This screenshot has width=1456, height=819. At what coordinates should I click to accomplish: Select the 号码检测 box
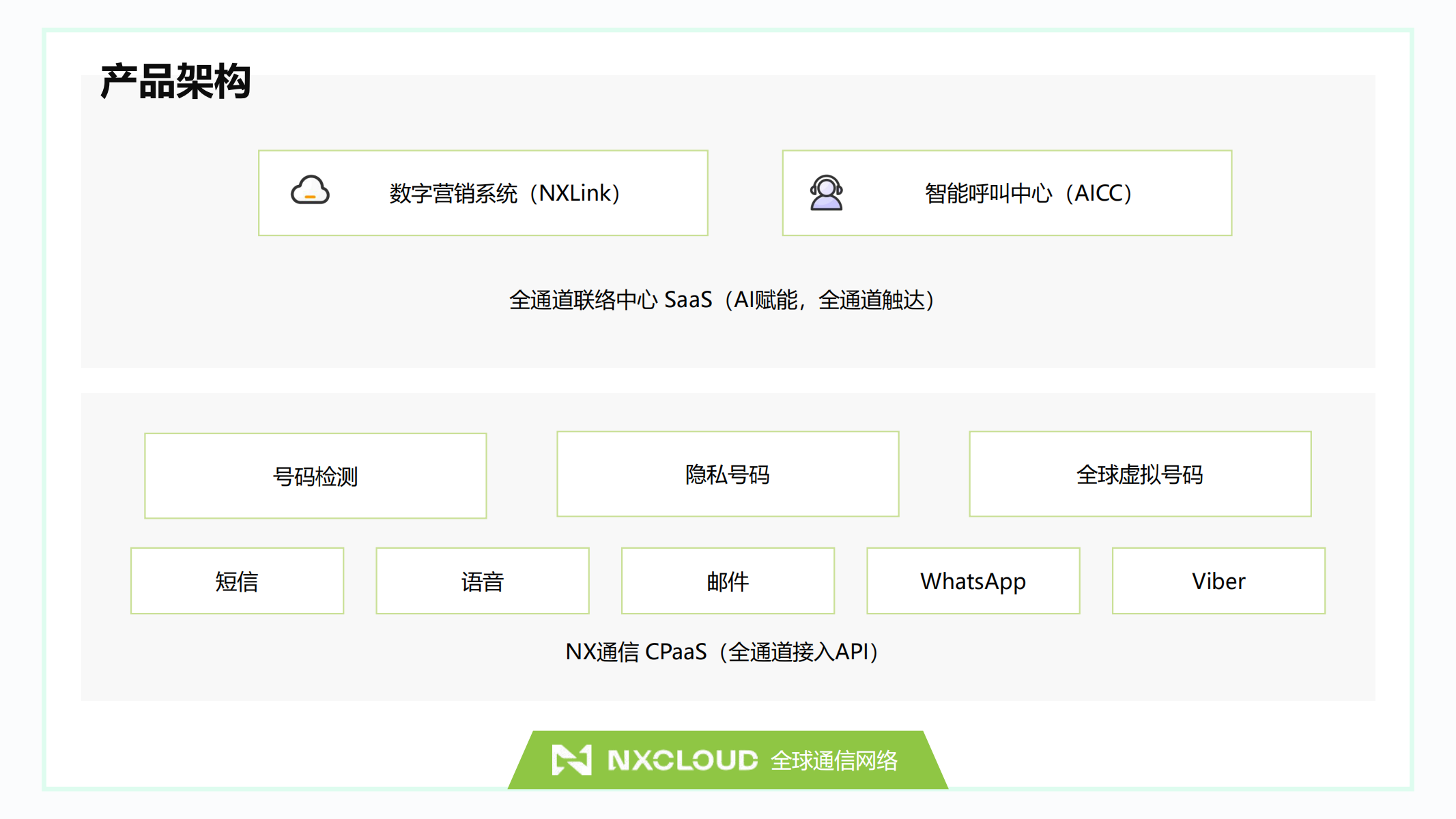tap(315, 476)
